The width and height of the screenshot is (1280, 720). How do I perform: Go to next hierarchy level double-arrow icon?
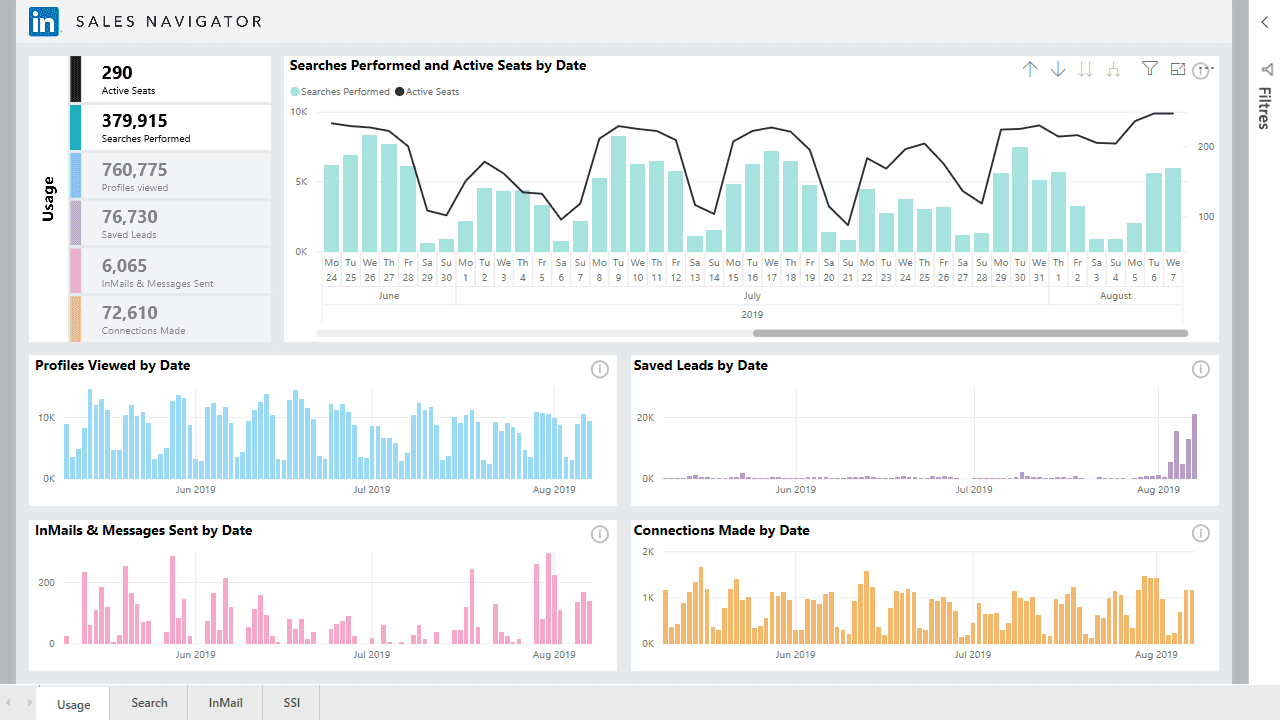(x=1086, y=69)
